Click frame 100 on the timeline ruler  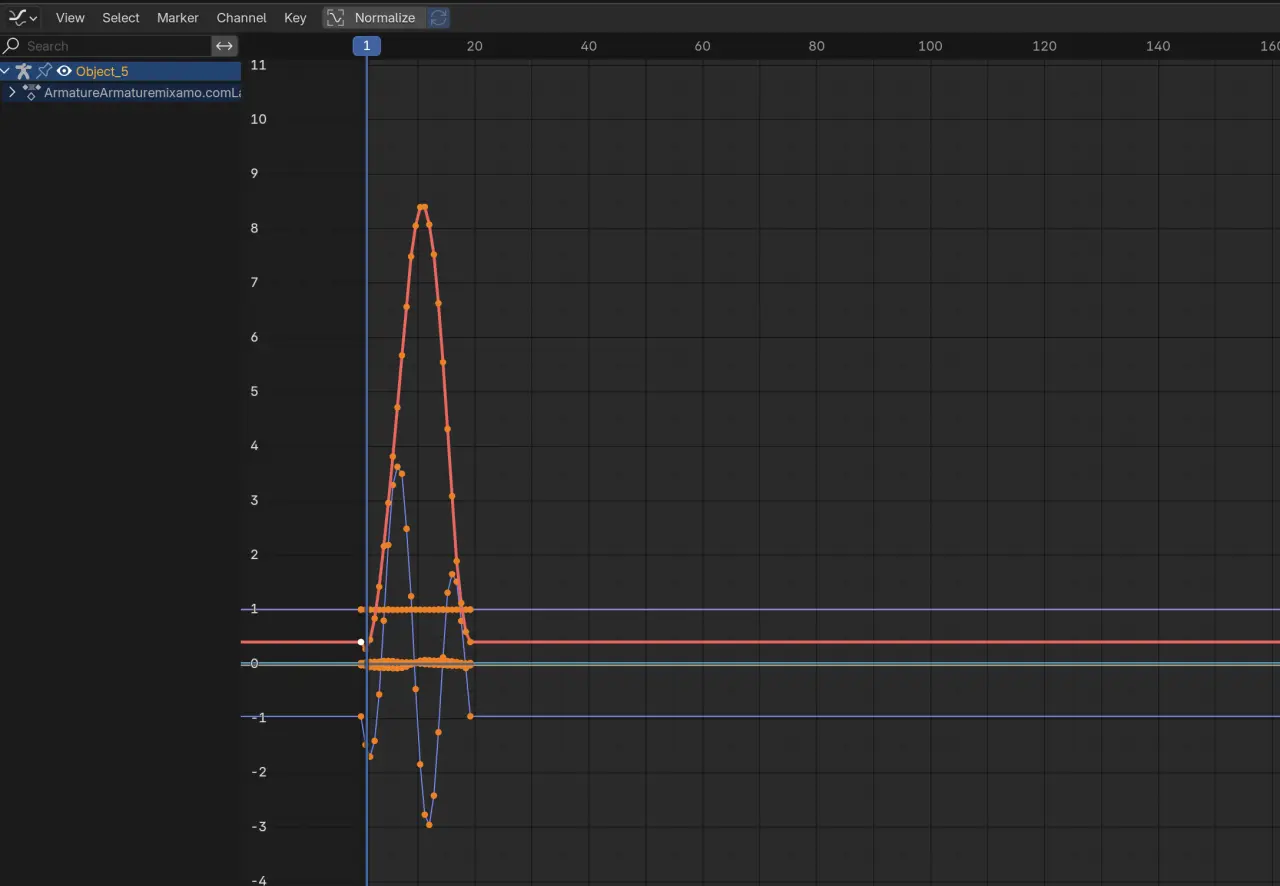point(931,46)
